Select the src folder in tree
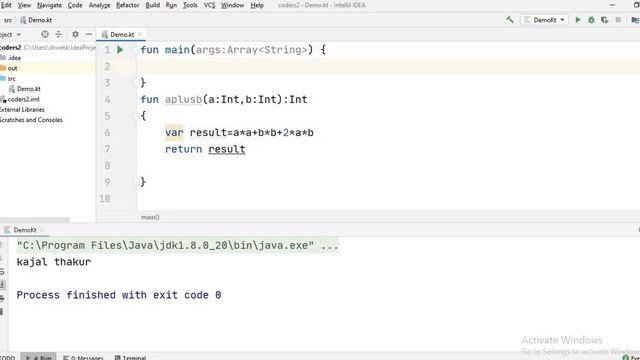 11,78
